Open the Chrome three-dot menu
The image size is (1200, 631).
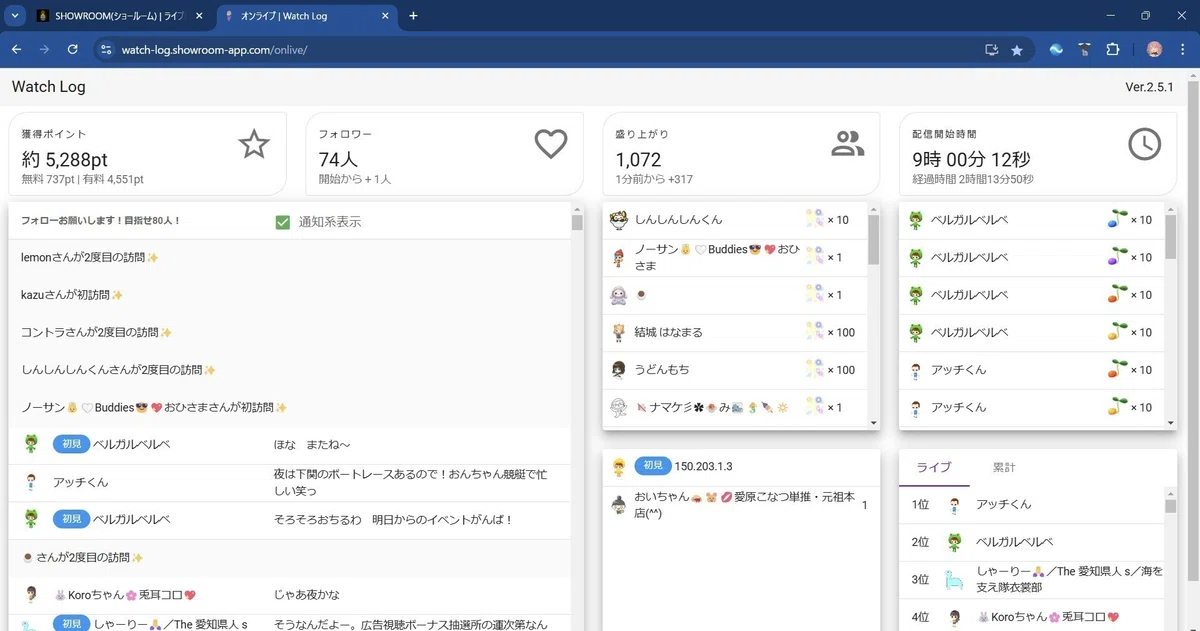(1182, 49)
